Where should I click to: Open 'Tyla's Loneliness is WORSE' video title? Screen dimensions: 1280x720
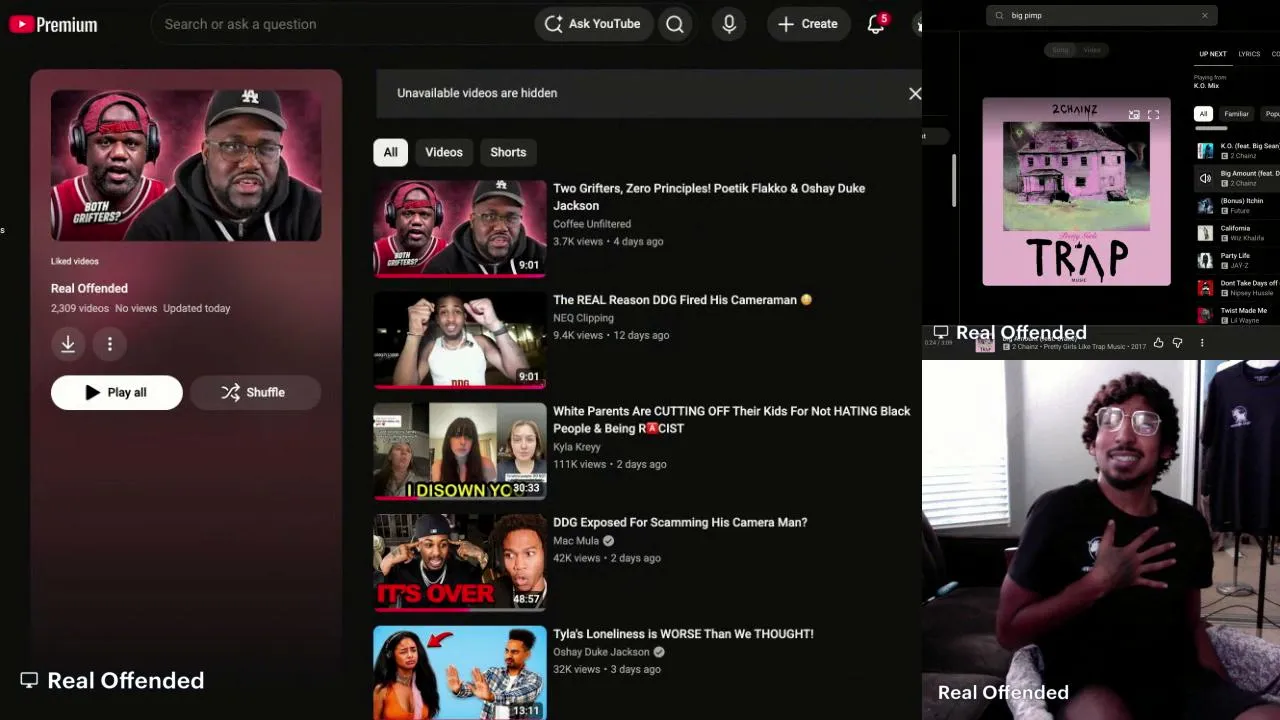(x=683, y=634)
